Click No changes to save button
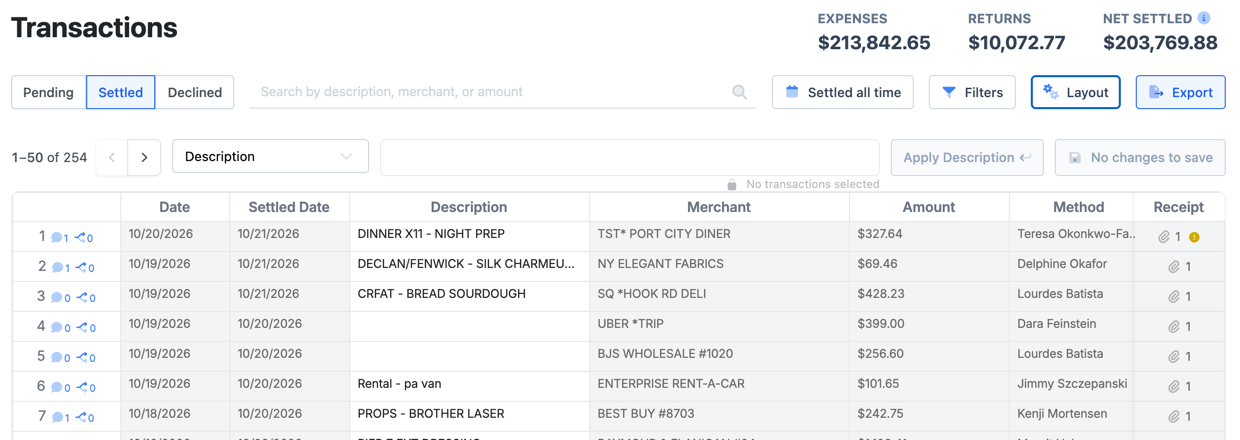The image size is (1240, 440). [x=1140, y=157]
